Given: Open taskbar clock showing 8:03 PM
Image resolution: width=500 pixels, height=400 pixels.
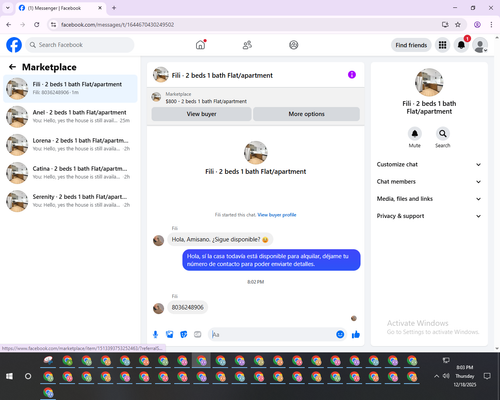Looking at the screenshot, I should coord(465,376).
